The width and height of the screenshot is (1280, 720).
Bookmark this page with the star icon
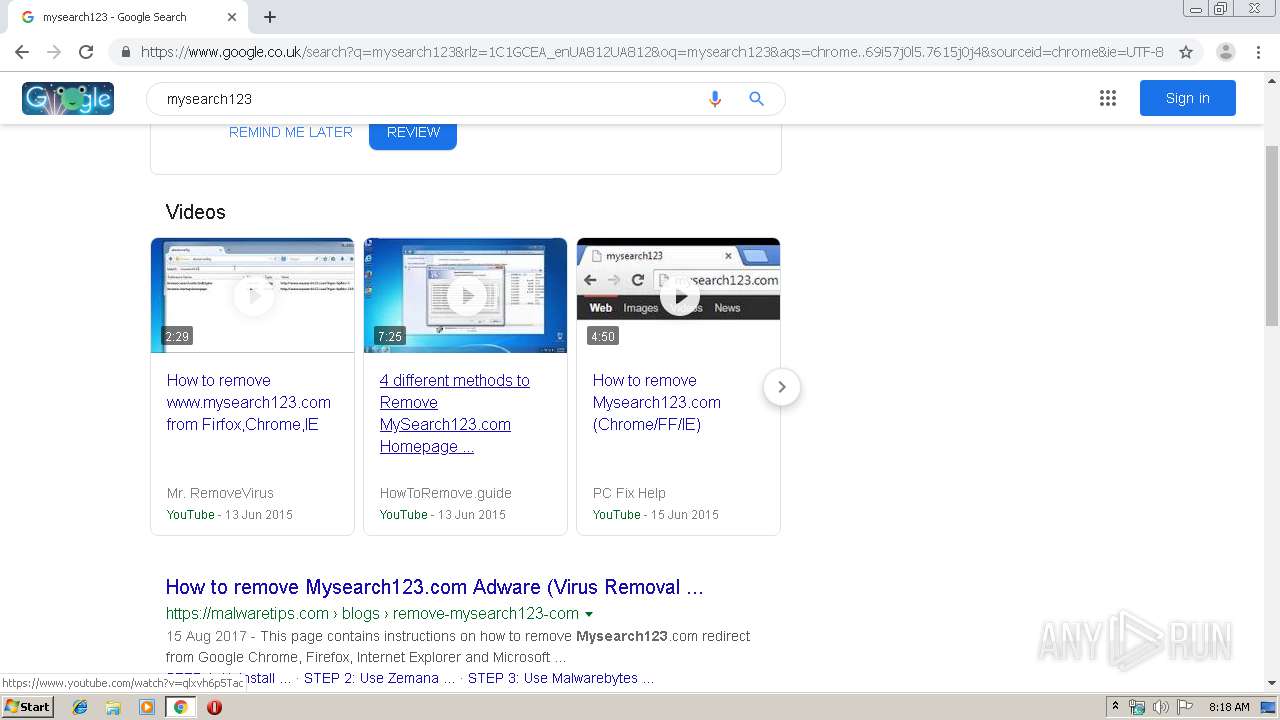click(x=1186, y=52)
